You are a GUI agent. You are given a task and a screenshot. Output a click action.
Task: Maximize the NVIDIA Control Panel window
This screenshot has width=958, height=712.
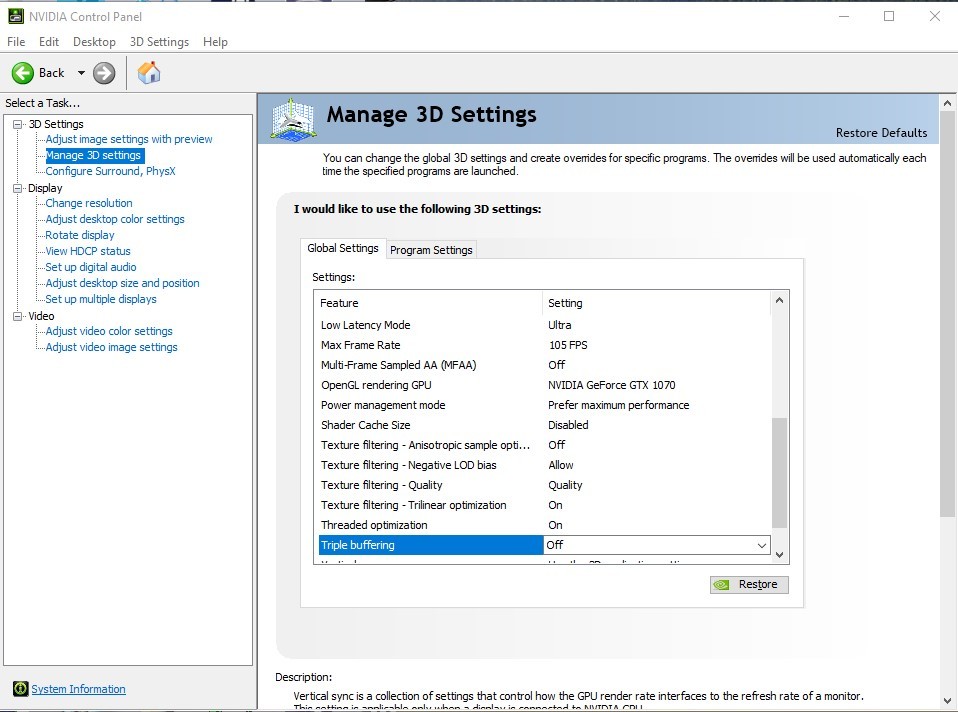coord(890,17)
